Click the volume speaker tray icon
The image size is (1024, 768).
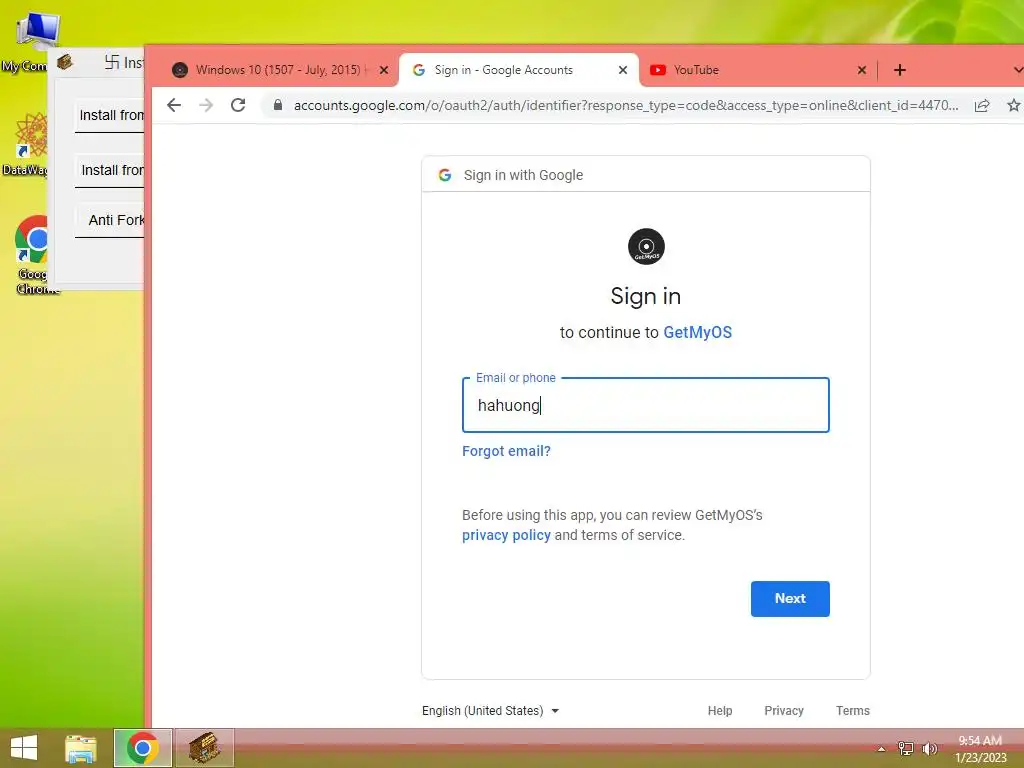click(930, 748)
